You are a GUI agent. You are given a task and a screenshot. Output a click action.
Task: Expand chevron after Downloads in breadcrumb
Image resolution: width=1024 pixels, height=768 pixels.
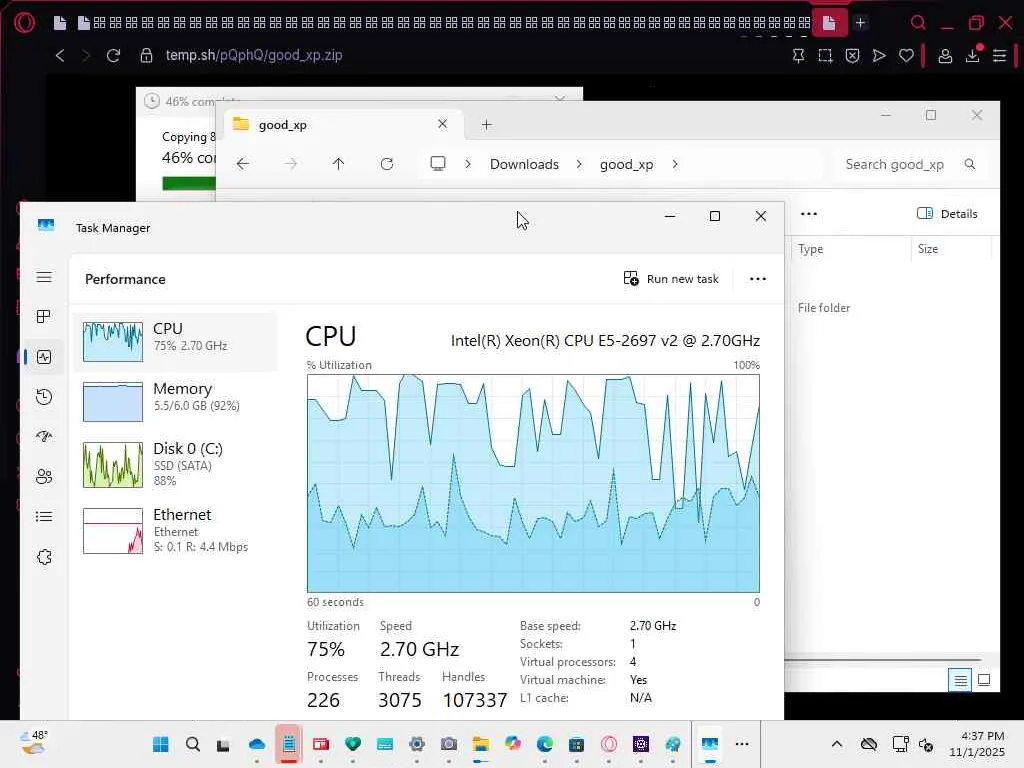tap(579, 164)
